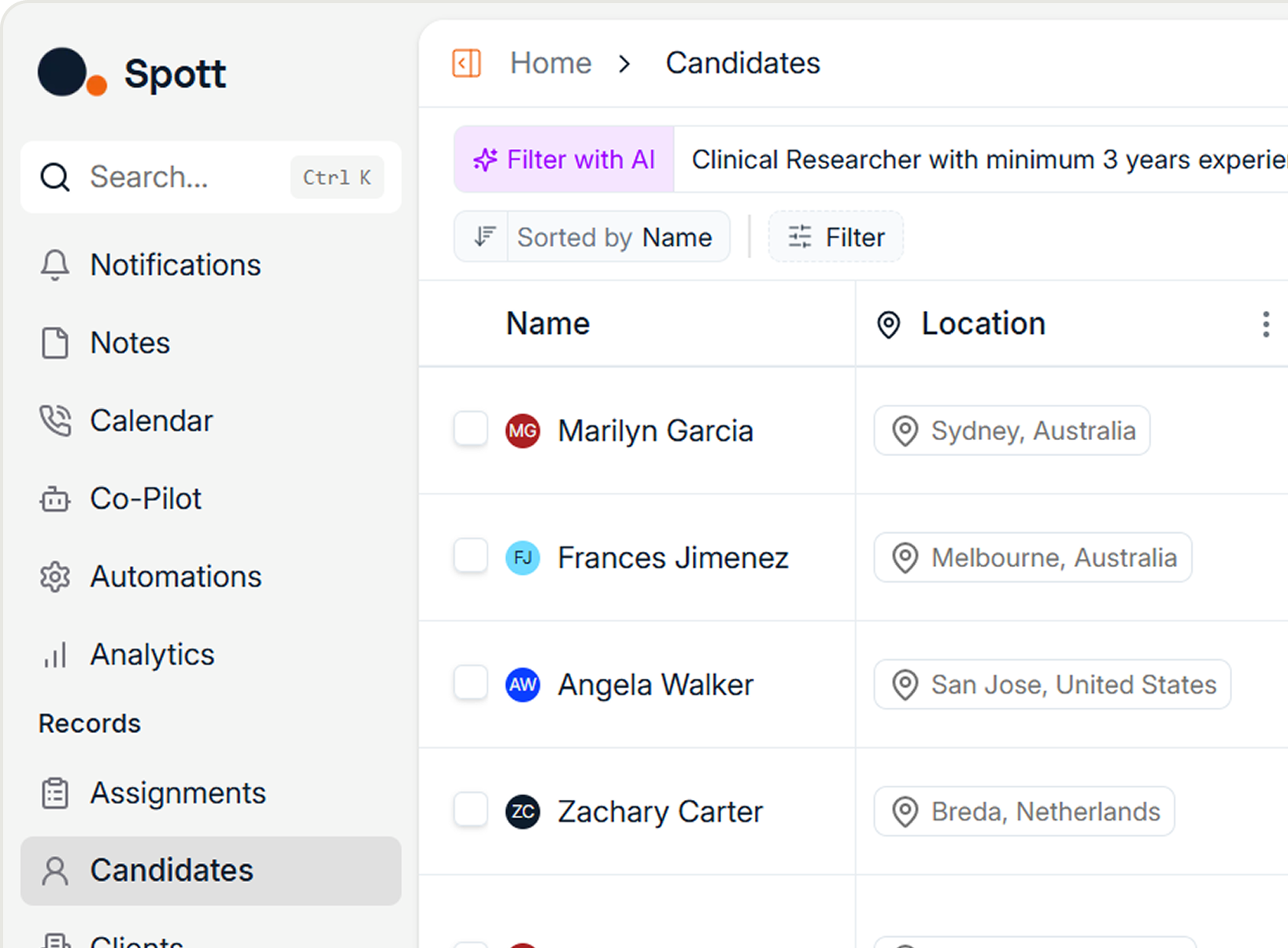This screenshot has width=1288, height=948.
Task: Collapse the sidebar with the orange panel icon
Action: pyautogui.click(x=466, y=63)
